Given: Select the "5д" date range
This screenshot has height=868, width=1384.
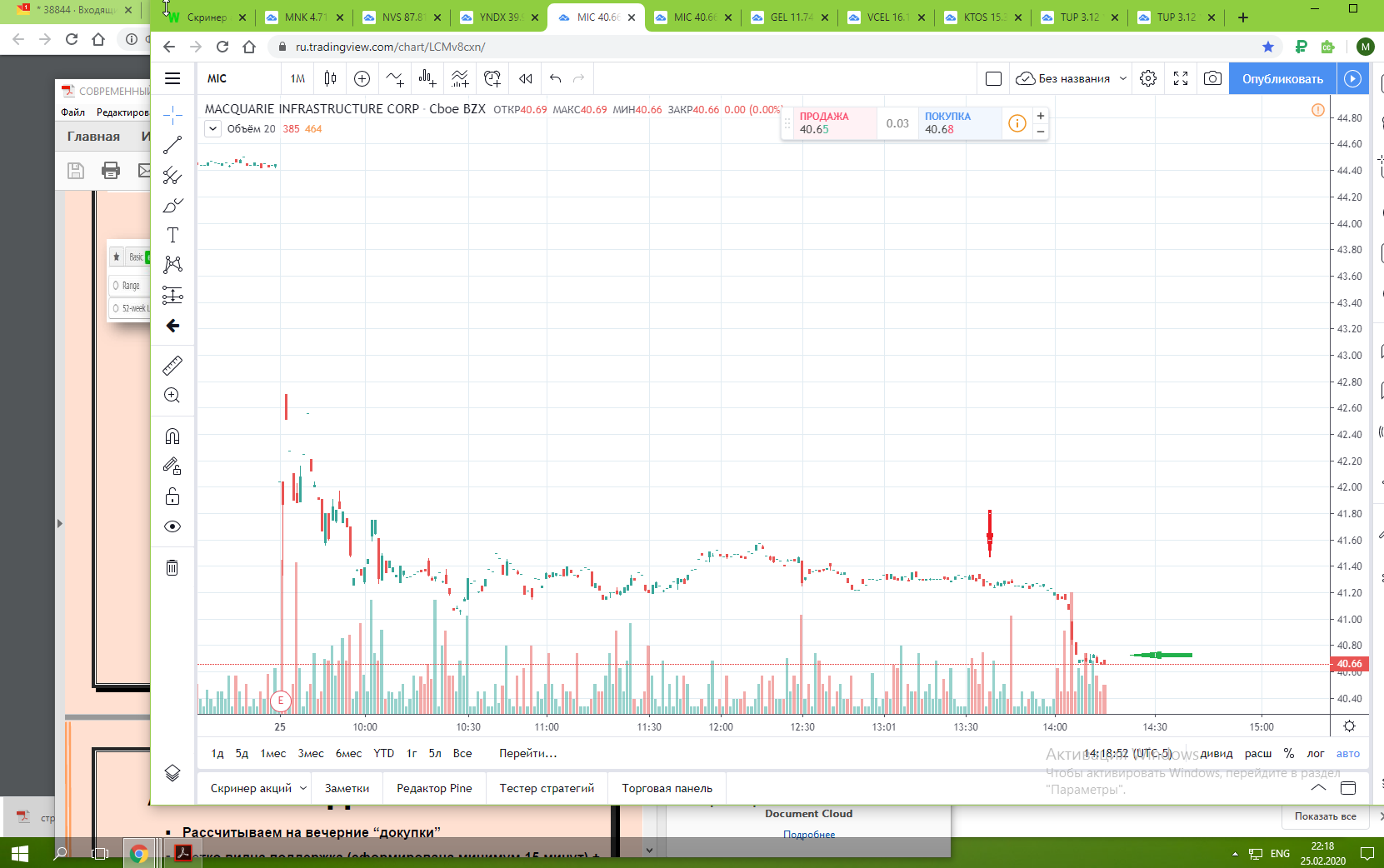Looking at the screenshot, I should pyautogui.click(x=242, y=753).
